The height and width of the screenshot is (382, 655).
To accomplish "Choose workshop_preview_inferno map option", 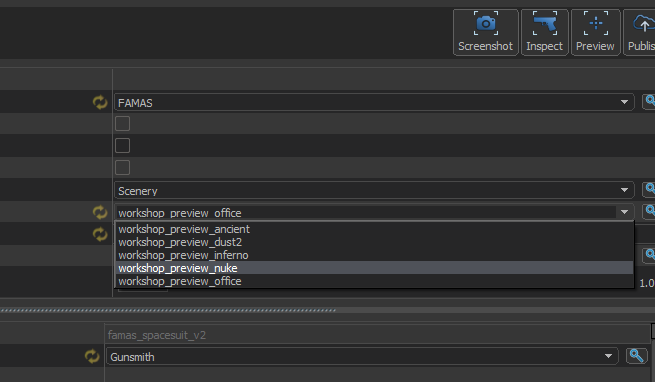I will (374, 255).
